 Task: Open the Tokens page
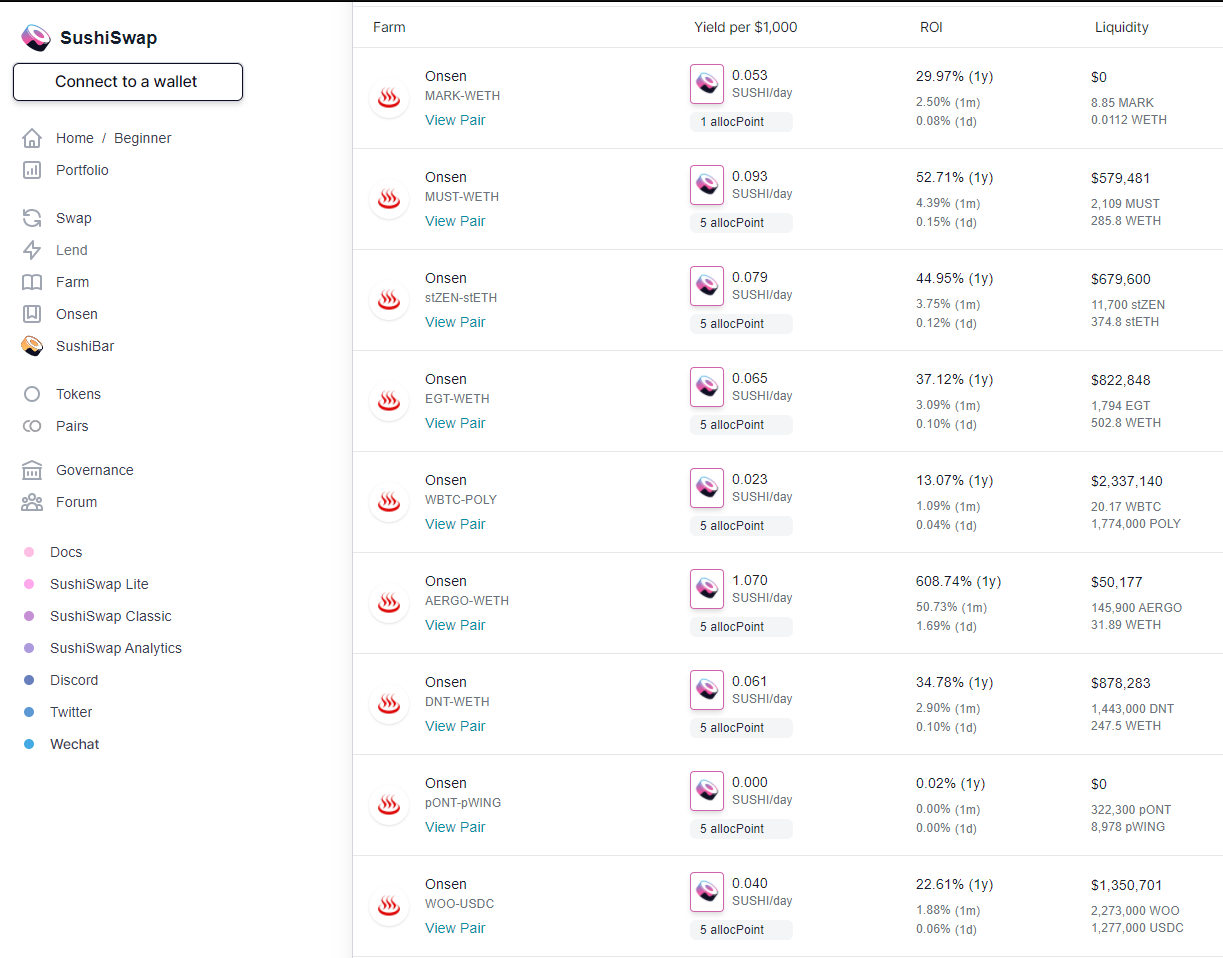(78, 394)
